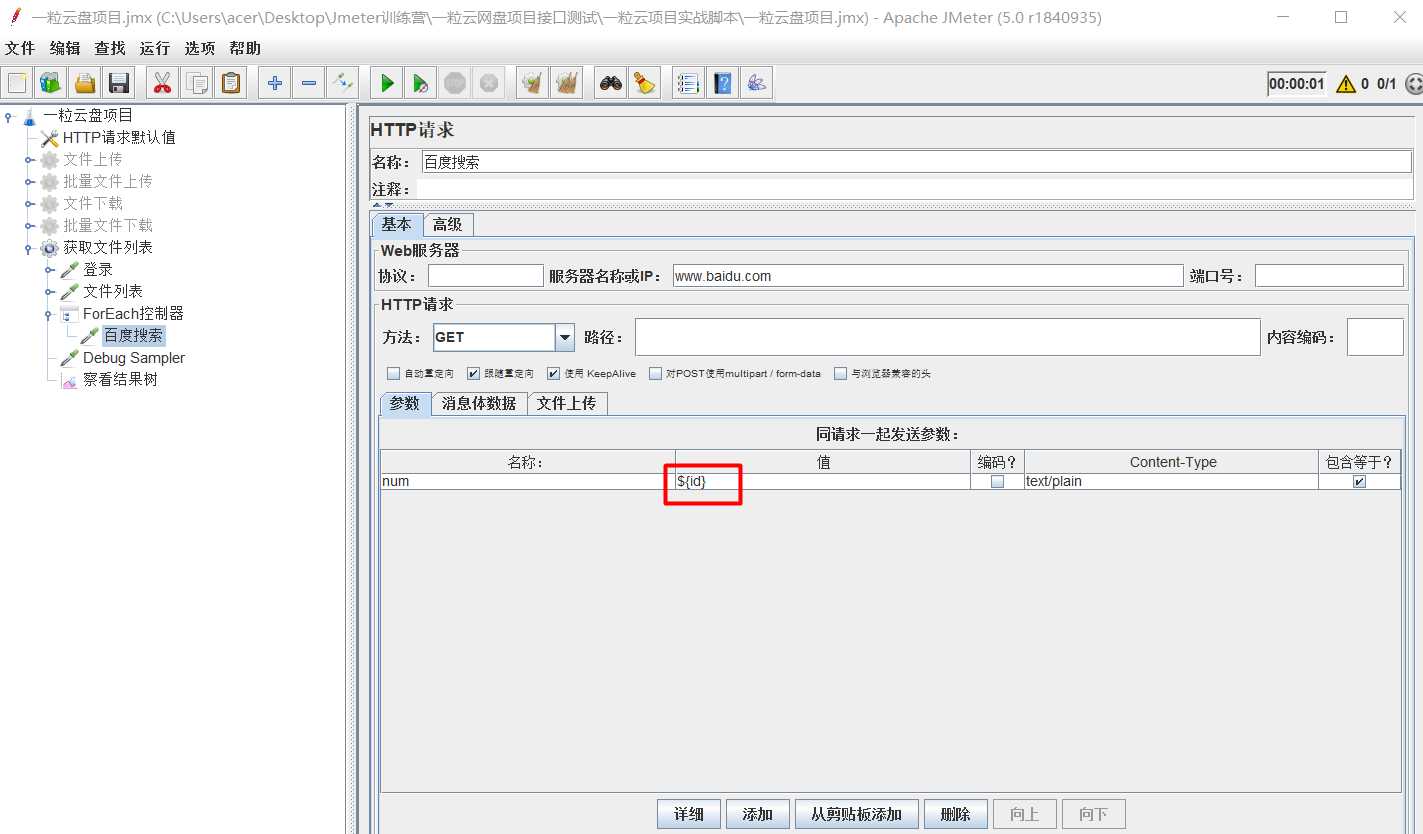1423x834 pixels.
Task: Click the Toggle enable/disable toolbar icon
Action: pos(343,83)
